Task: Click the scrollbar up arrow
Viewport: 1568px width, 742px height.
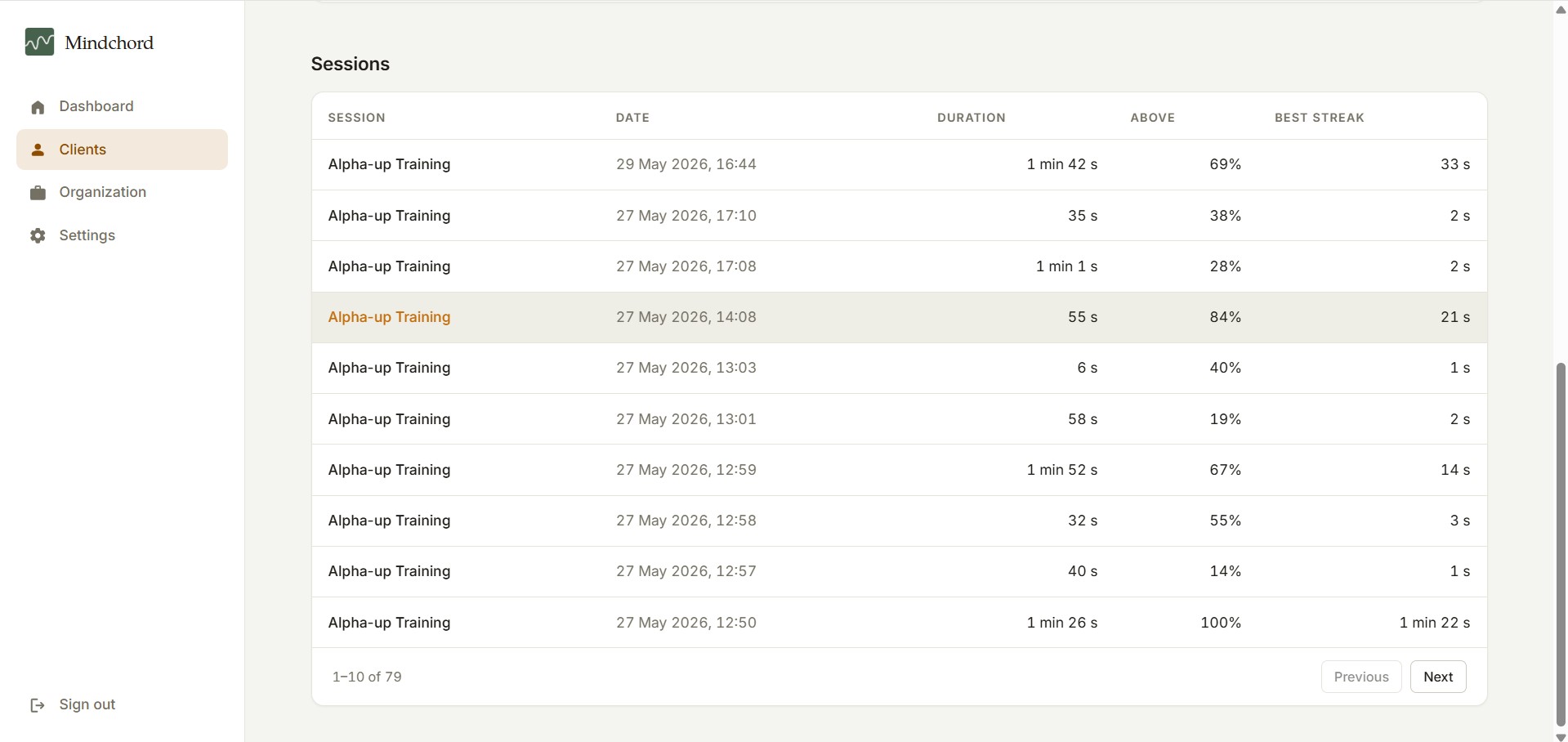Action: point(1561,9)
